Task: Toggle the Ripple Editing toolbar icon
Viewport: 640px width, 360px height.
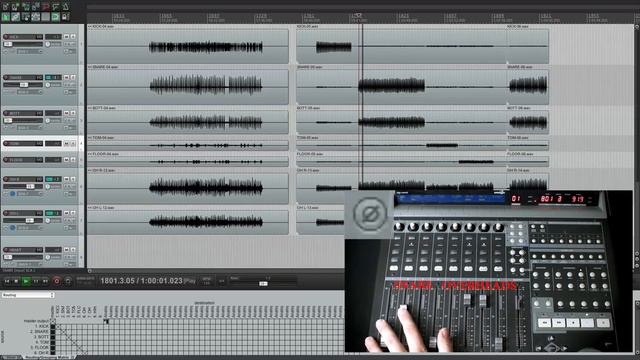Action: click(x=25, y=17)
